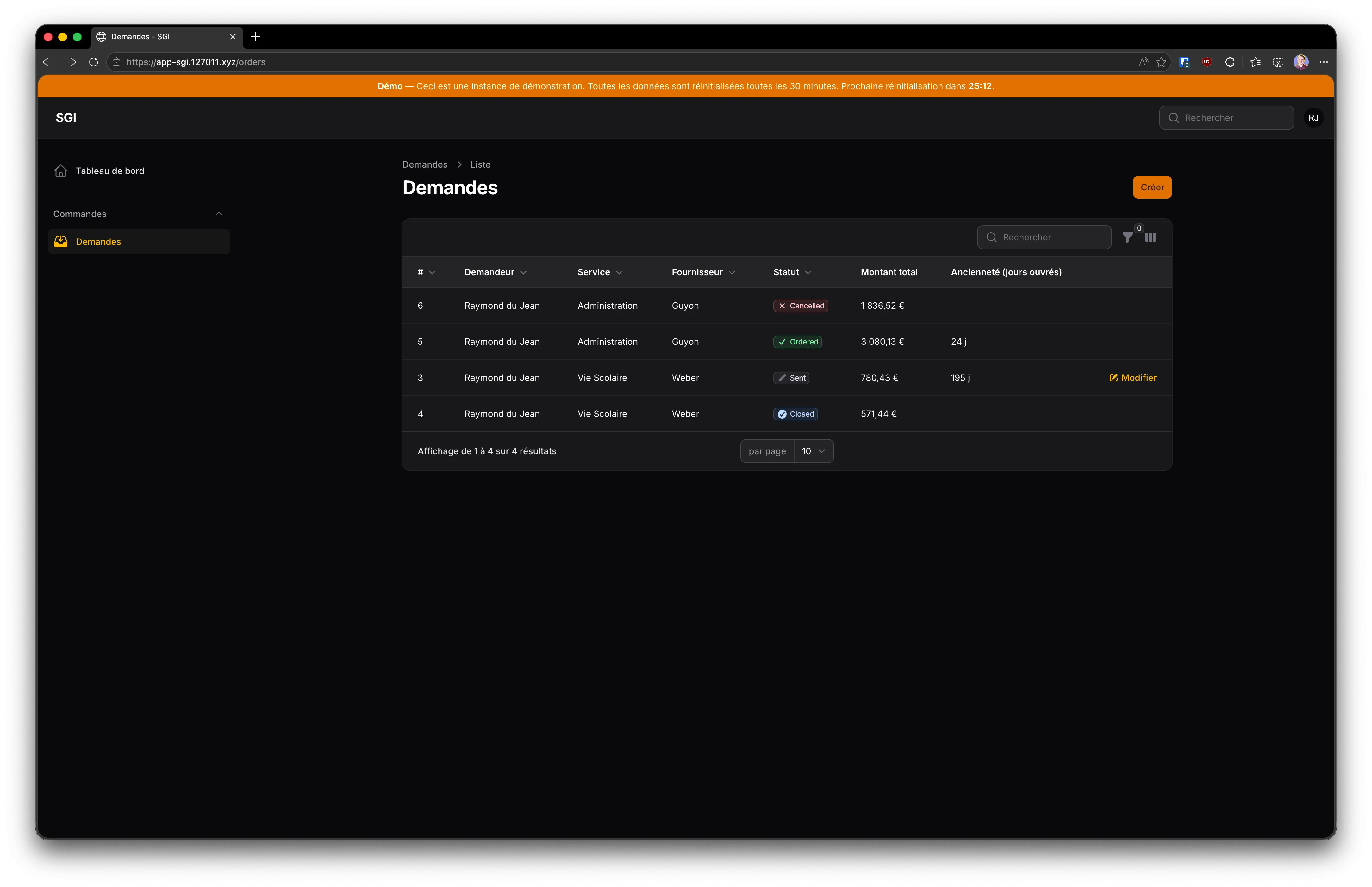Image resolution: width=1372 pixels, height=887 pixels.
Task: Sort the table by Fournisseur column
Action: [x=703, y=272]
